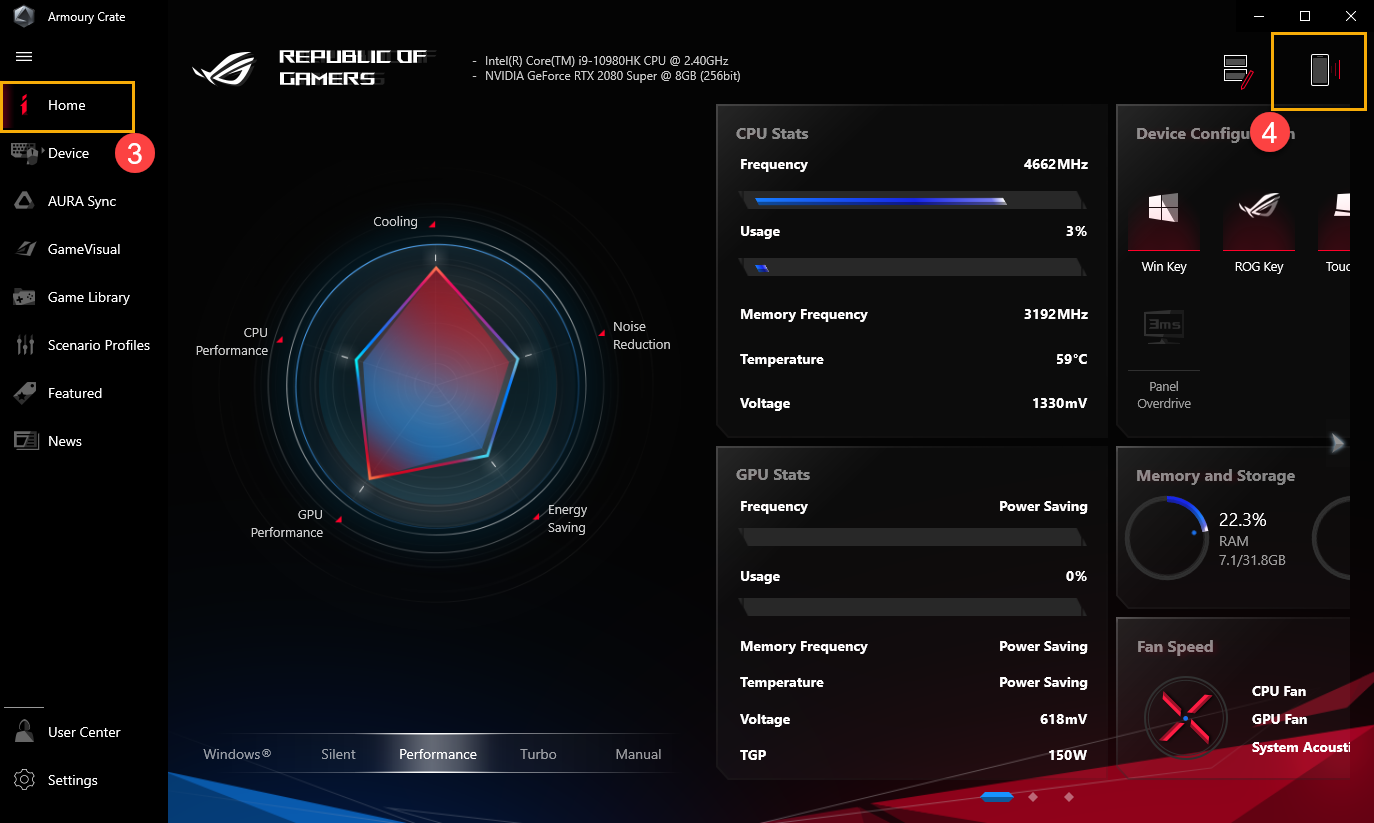Click the GPU Usage progress bar
The image size is (1374, 823).
tap(912, 607)
